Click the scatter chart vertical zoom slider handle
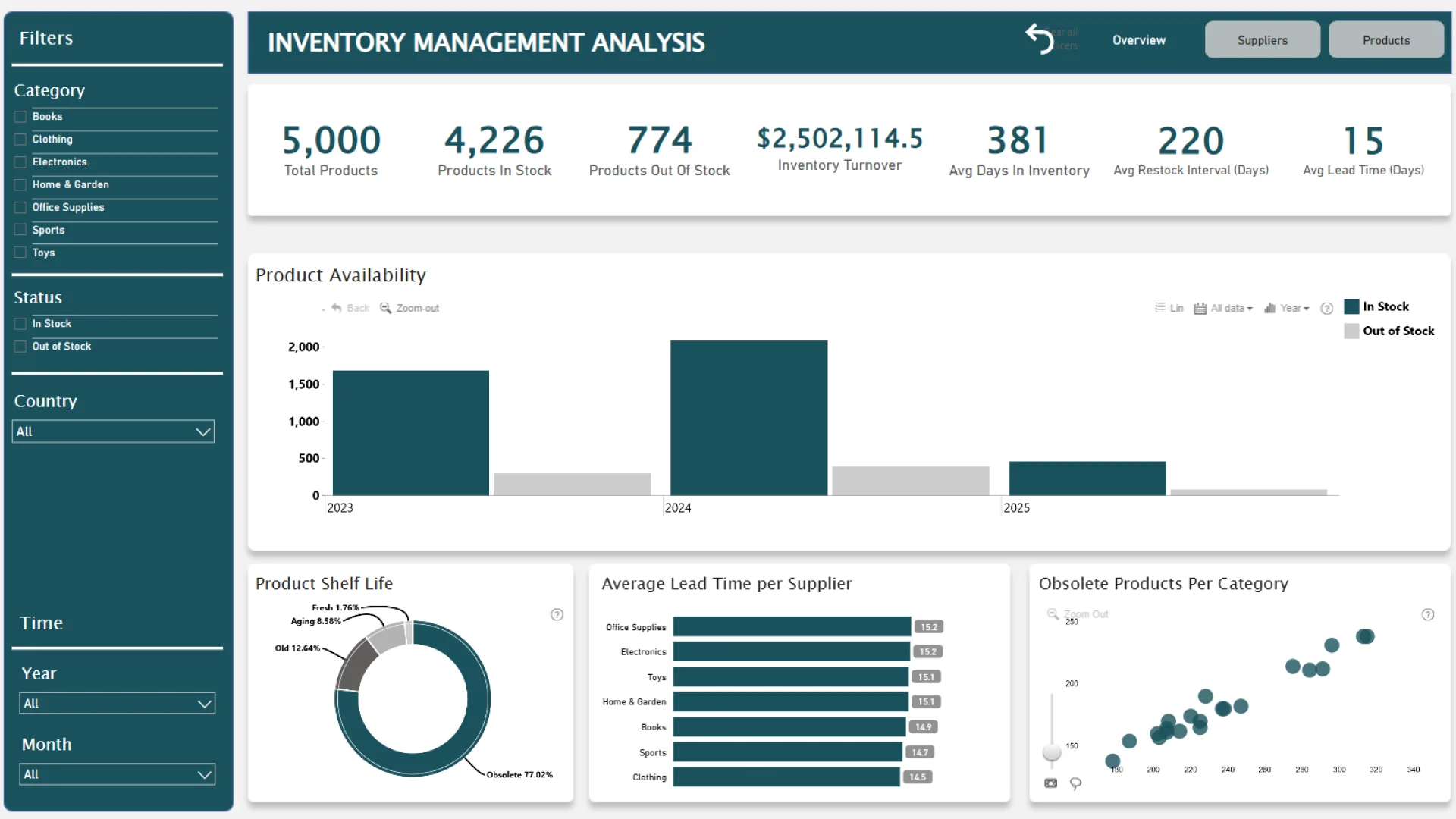 pos(1052,752)
